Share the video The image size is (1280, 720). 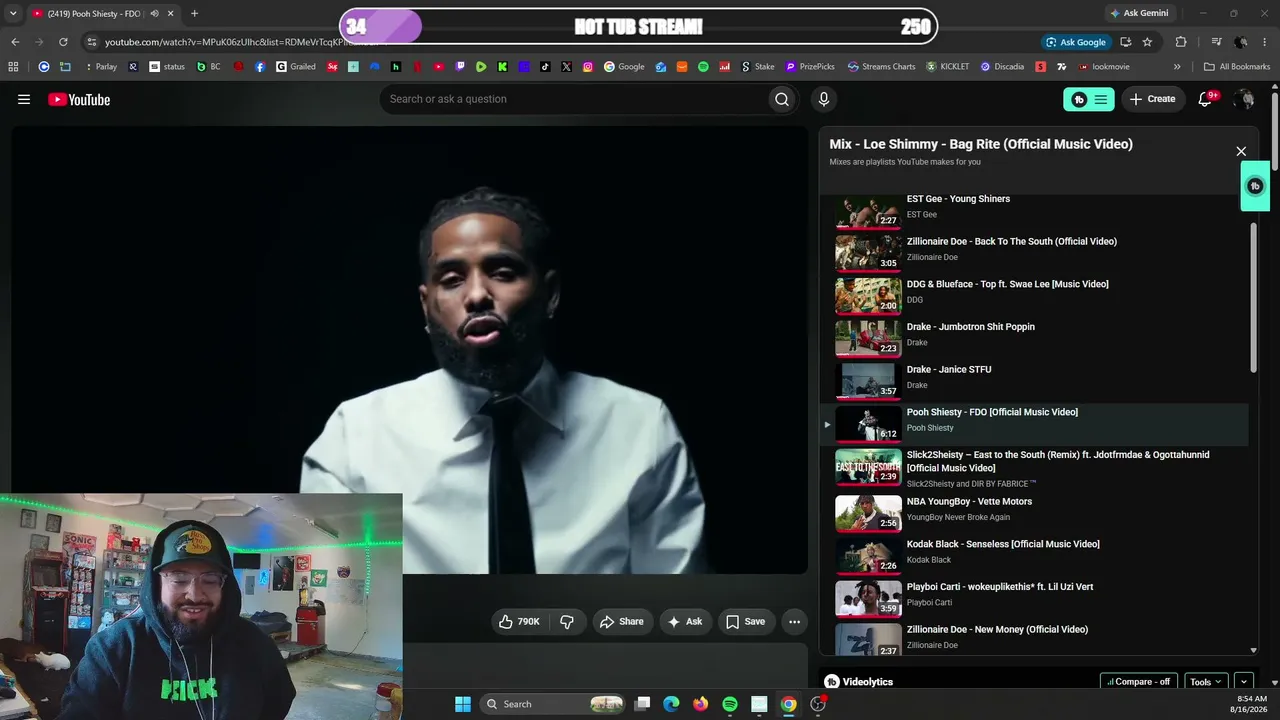621,621
